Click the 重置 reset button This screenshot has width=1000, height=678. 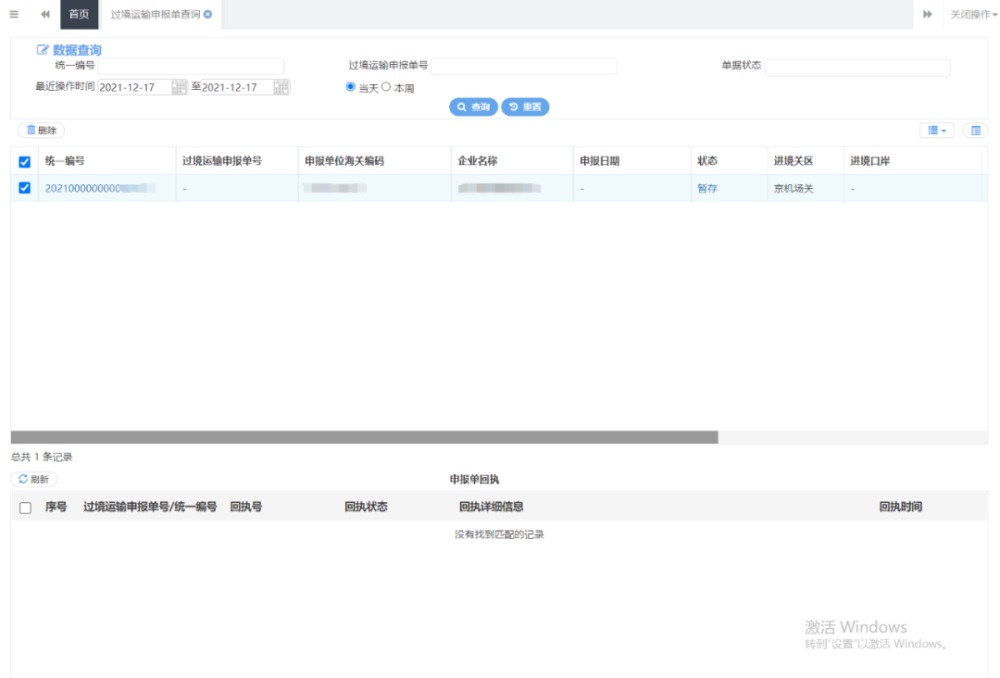click(525, 107)
